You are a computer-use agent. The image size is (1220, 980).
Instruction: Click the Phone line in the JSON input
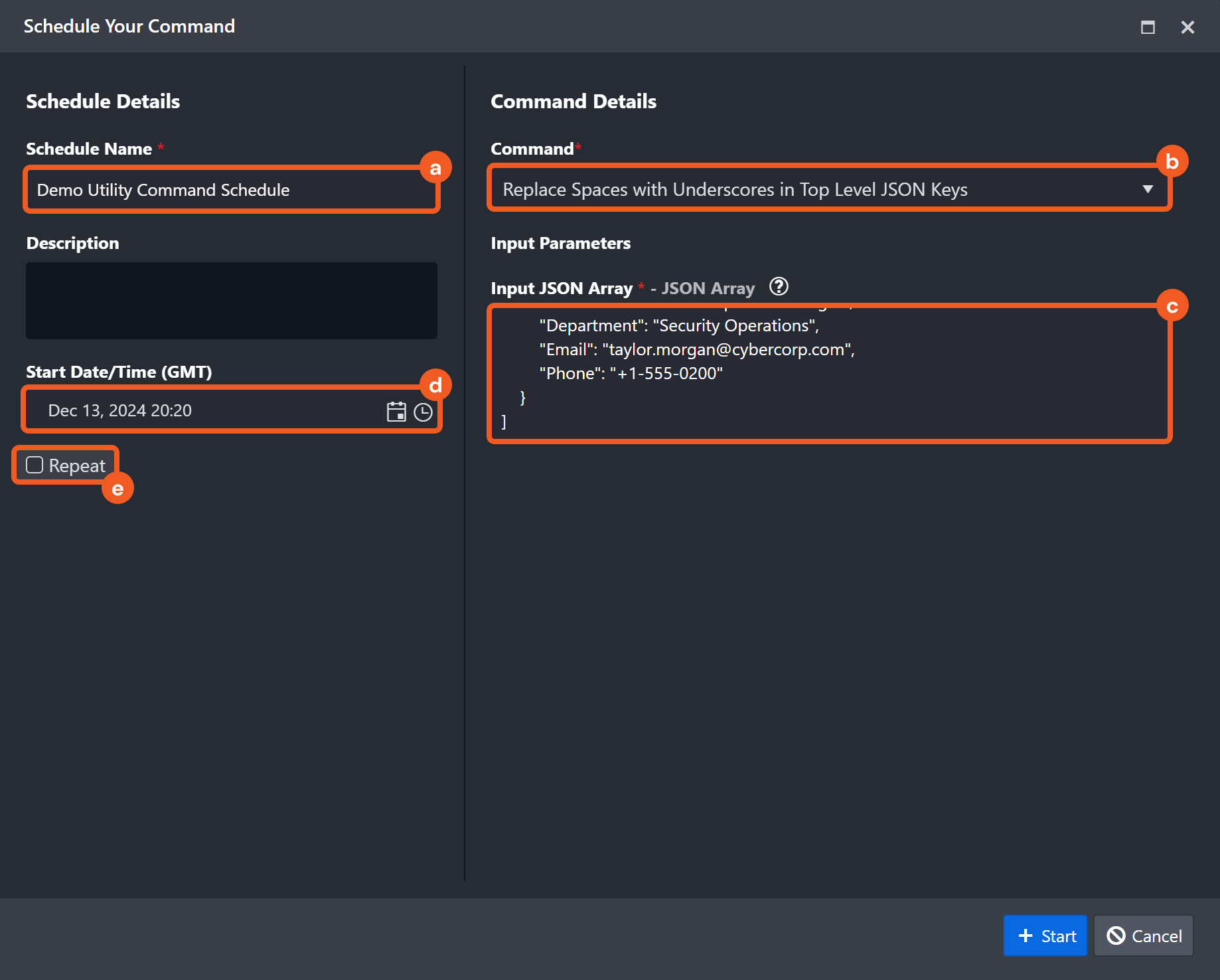(631, 374)
